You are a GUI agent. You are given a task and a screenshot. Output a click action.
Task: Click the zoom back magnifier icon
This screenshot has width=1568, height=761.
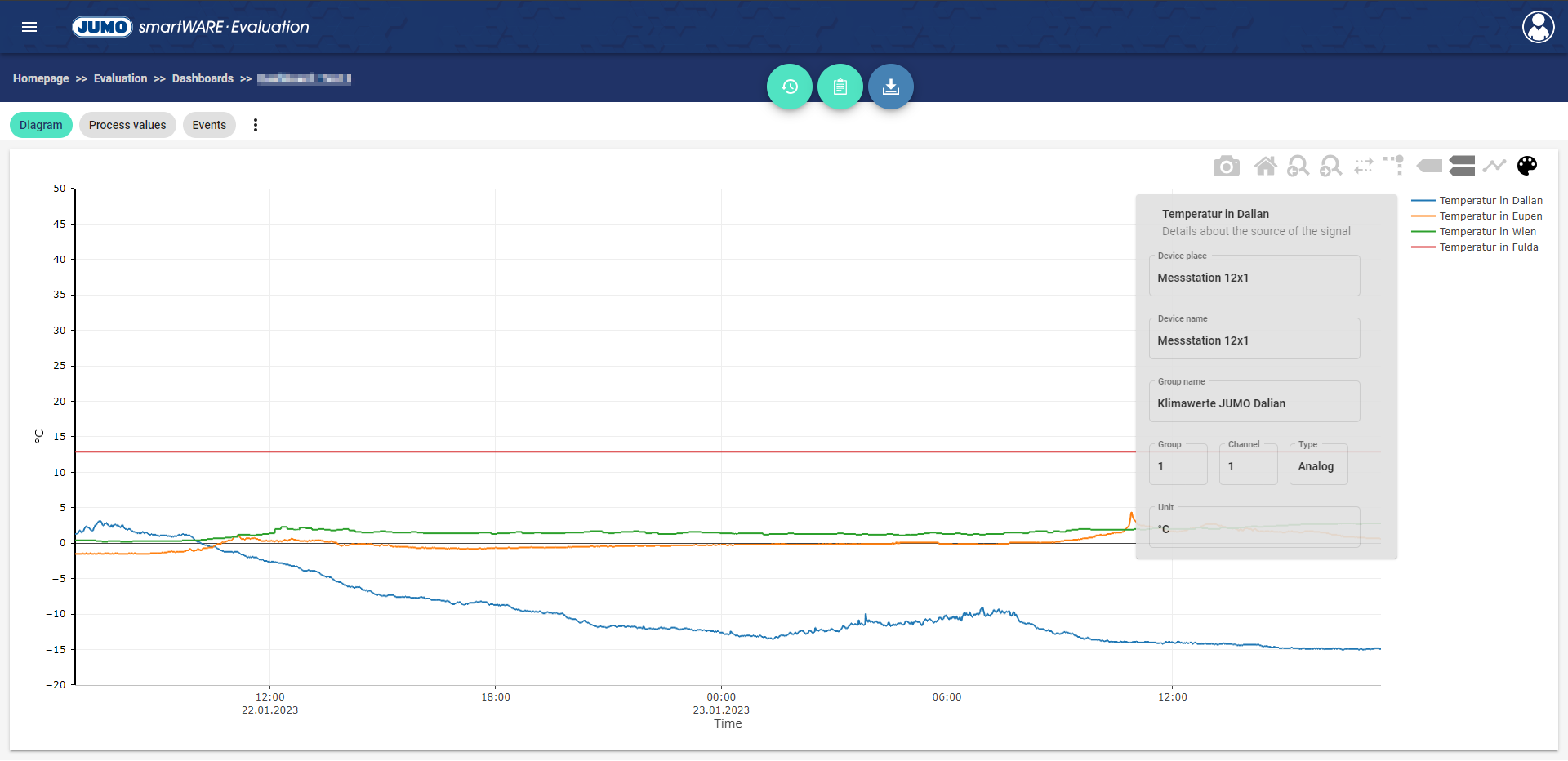(1298, 167)
